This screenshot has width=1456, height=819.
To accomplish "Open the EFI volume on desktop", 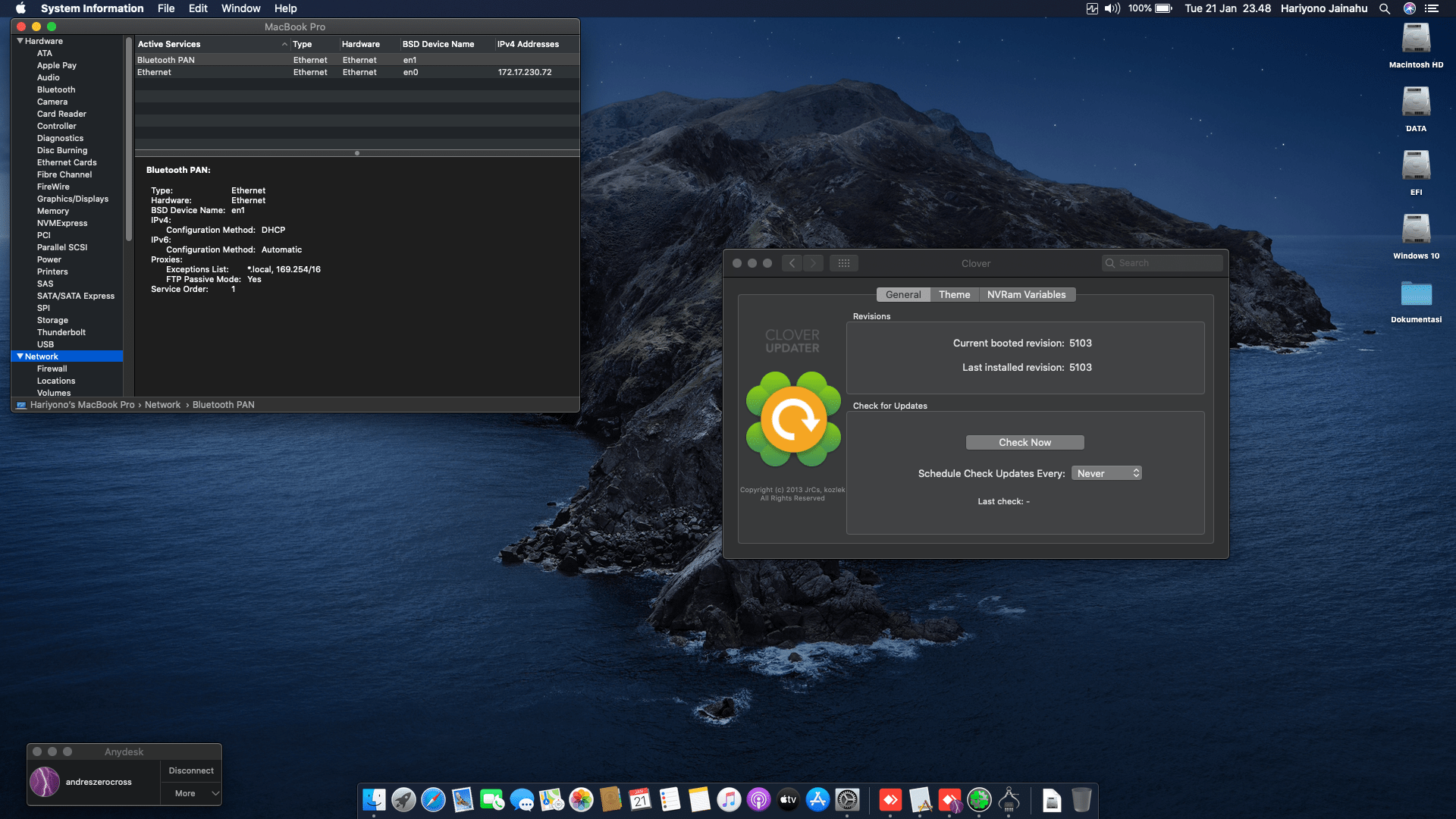I will tap(1416, 166).
